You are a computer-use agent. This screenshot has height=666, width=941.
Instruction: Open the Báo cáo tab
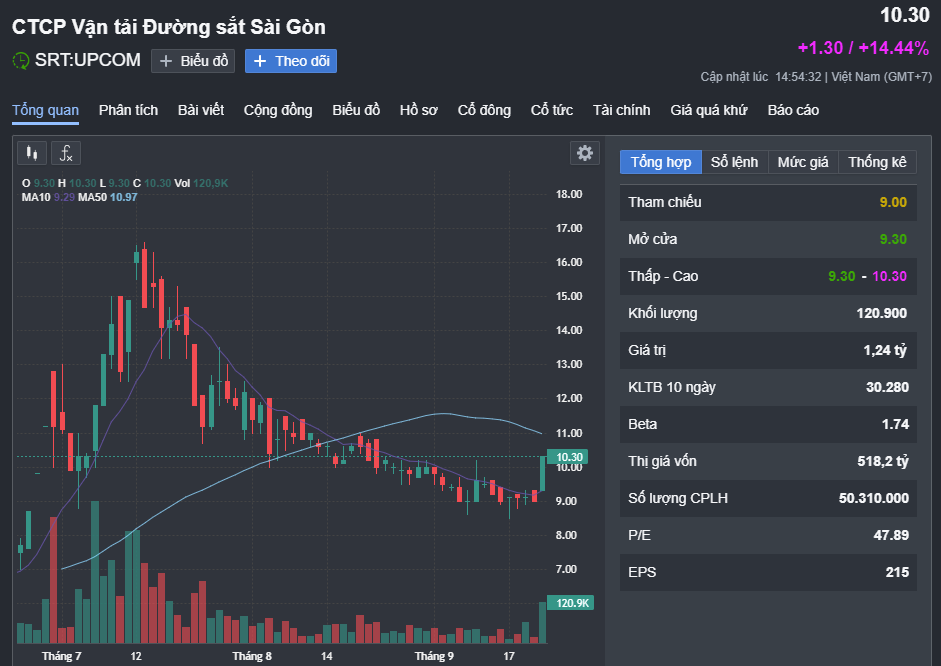pyautogui.click(x=793, y=110)
